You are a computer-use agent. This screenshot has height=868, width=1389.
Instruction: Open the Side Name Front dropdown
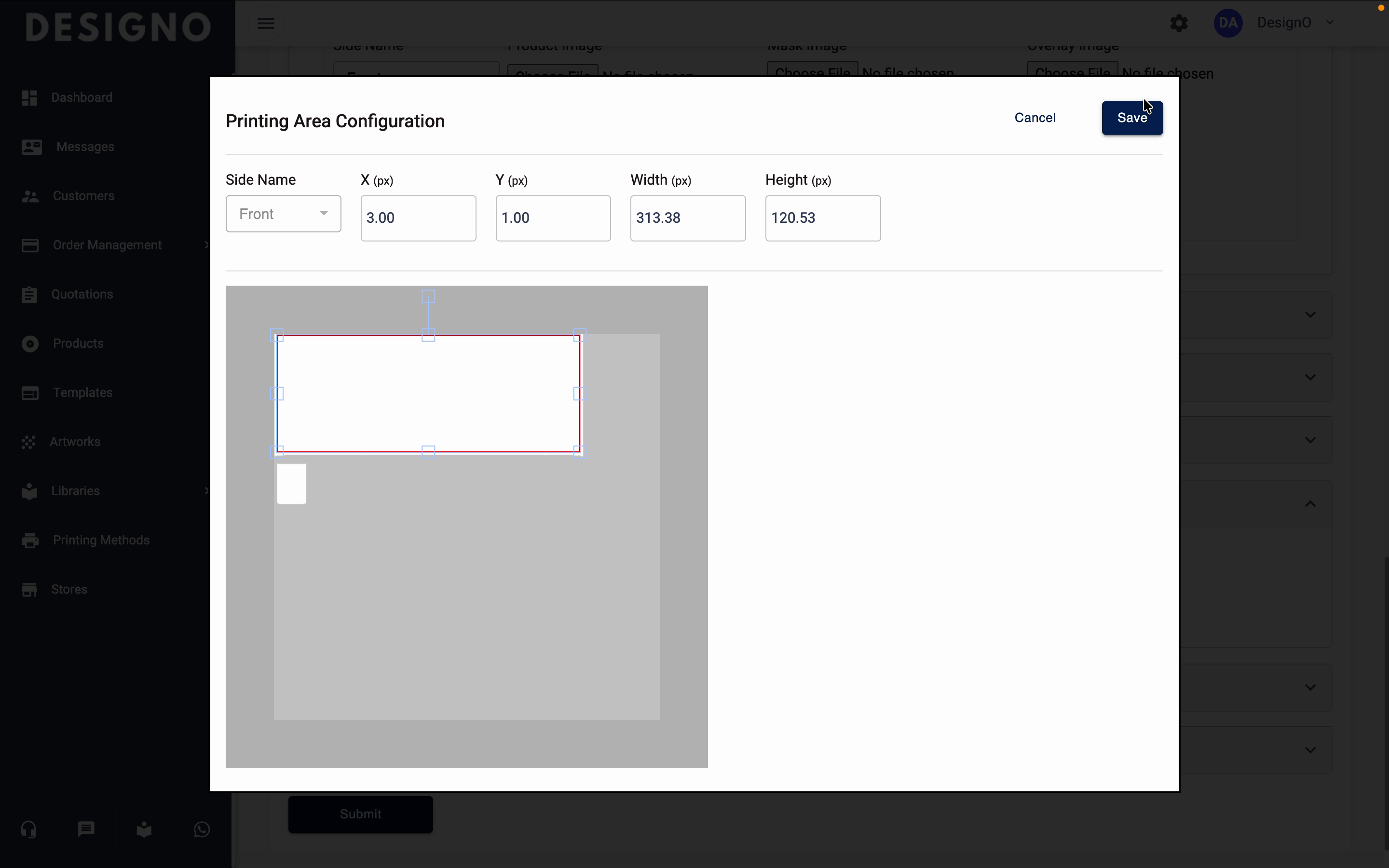pyautogui.click(x=283, y=214)
